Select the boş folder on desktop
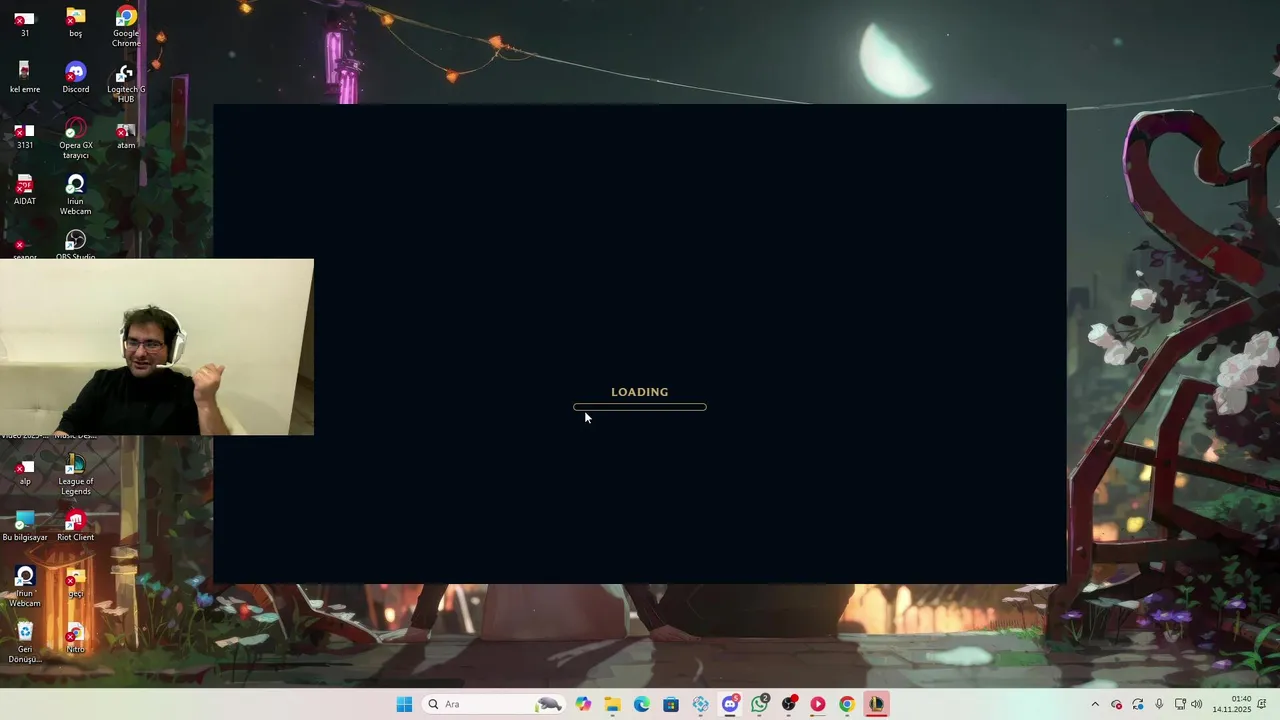Image resolution: width=1280 pixels, height=720 pixels. click(x=75, y=22)
